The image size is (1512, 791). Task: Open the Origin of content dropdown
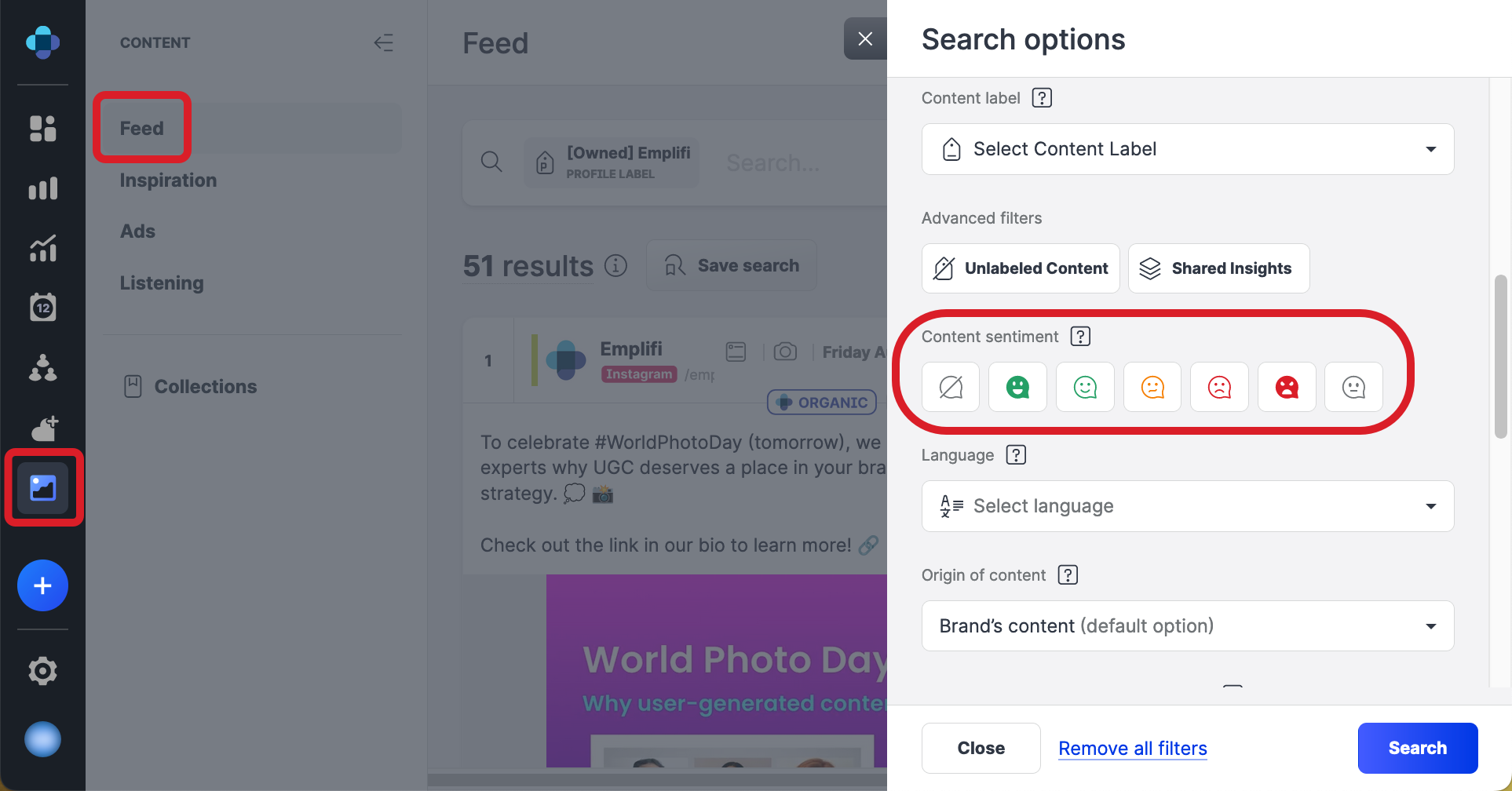pos(1187,626)
